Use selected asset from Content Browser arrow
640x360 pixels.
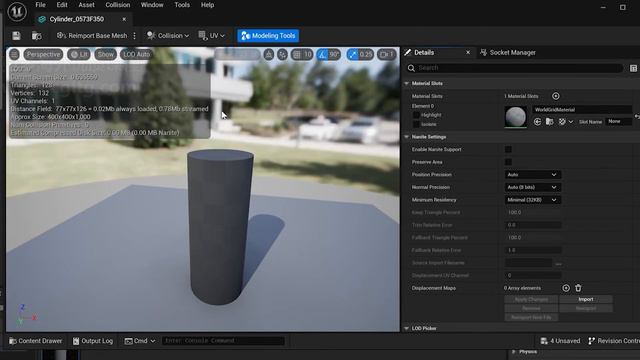click(x=537, y=122)
